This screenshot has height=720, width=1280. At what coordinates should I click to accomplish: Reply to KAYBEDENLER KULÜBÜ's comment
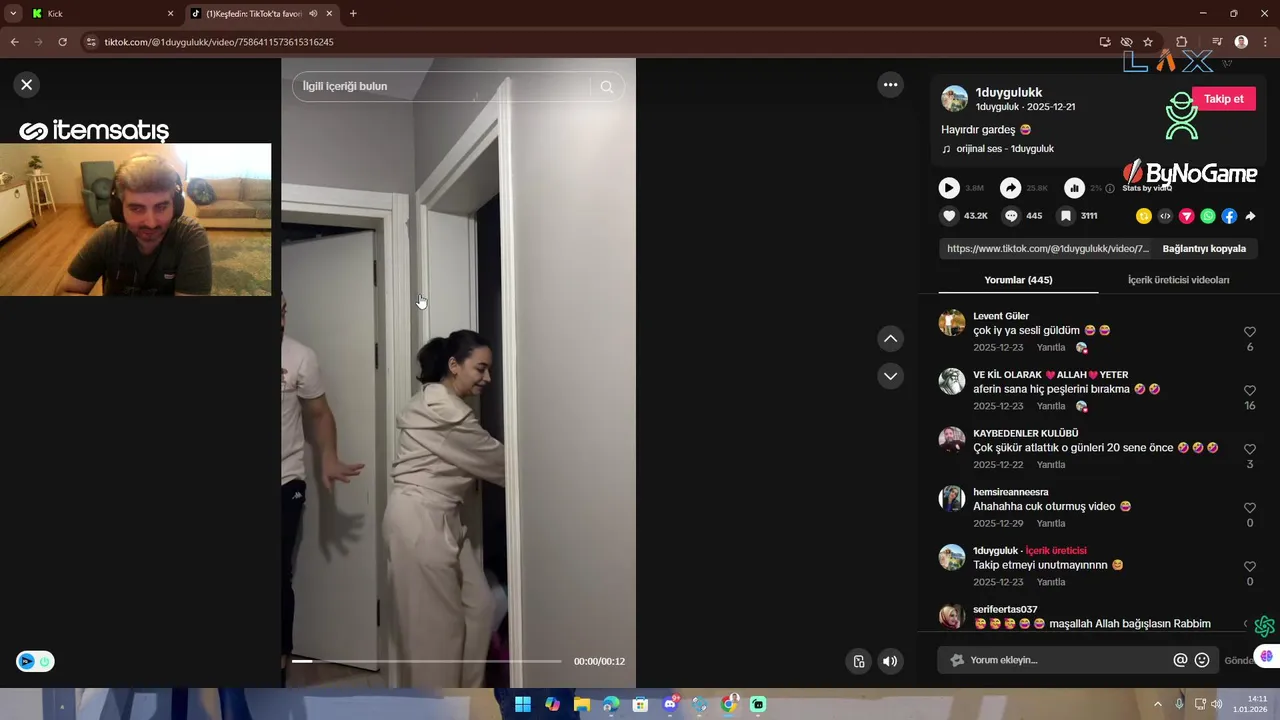[1051, 465]
